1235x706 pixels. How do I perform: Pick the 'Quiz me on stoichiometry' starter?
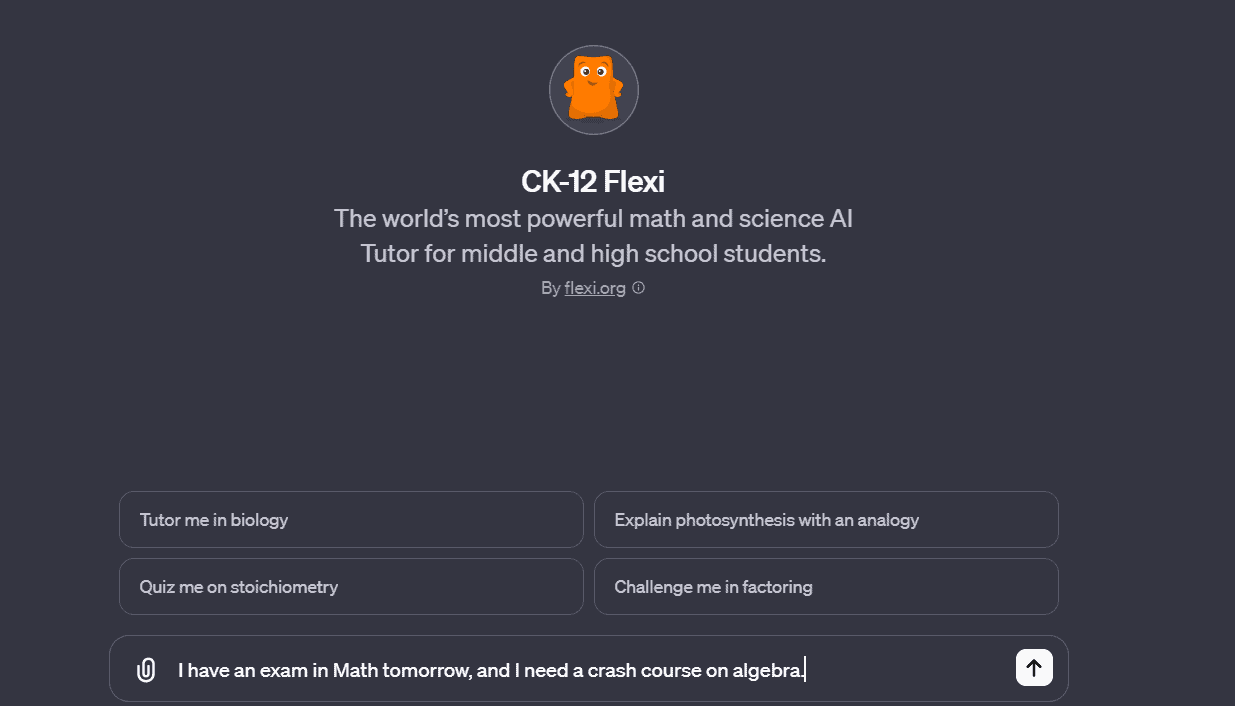tap(351, 587)
